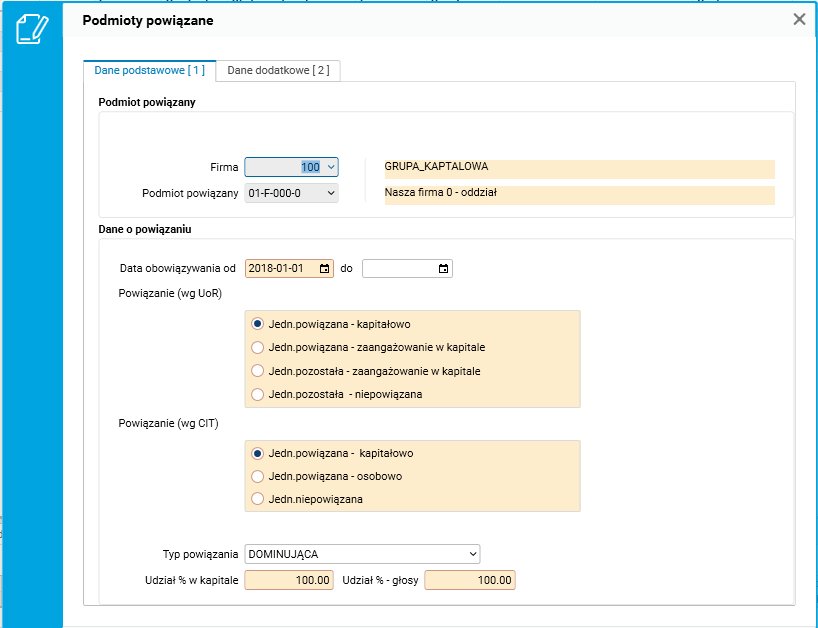Close the Podmioty powiązane dialog
Image resolution: width=818 pixels, height=628 pixels.
(x=799, y=19)
